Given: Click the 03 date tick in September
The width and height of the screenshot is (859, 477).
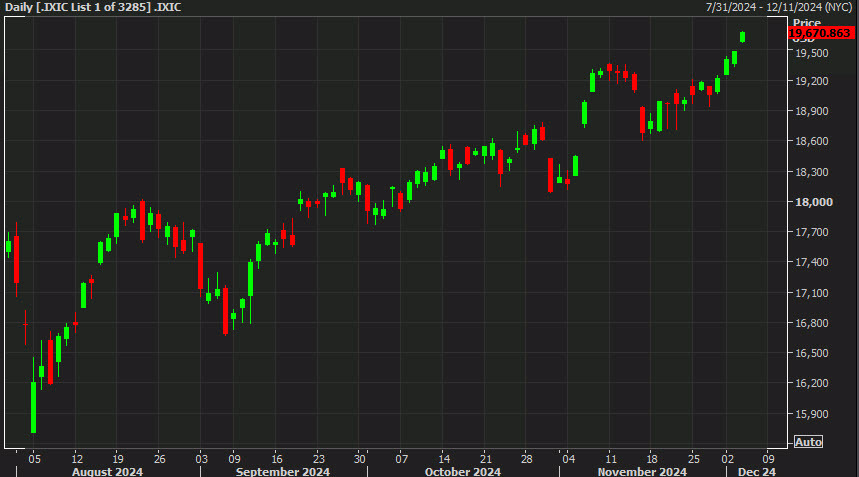Looking at the screenshot, I should point(202,459).
